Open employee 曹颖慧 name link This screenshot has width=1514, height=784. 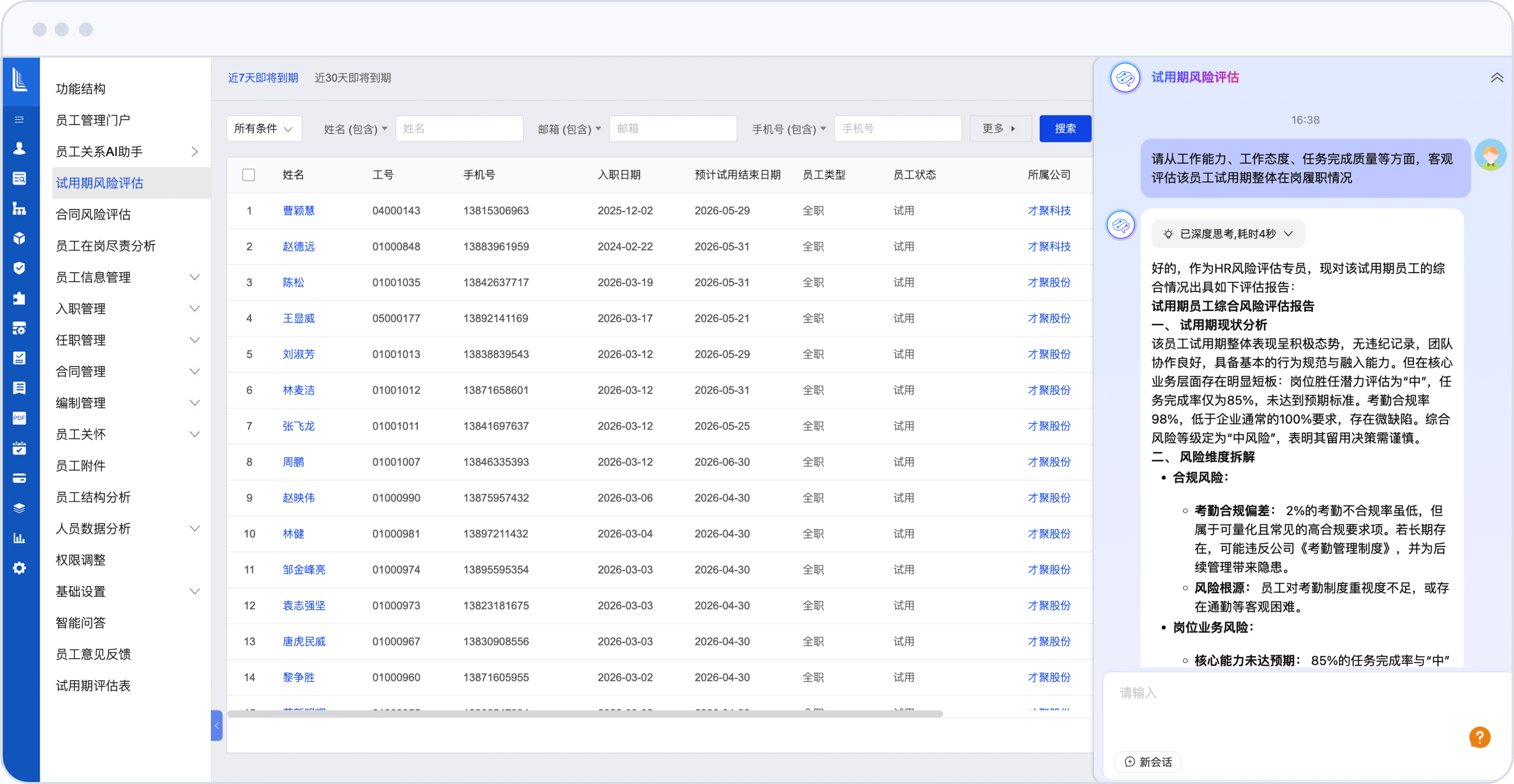click(x=299, y=210)
